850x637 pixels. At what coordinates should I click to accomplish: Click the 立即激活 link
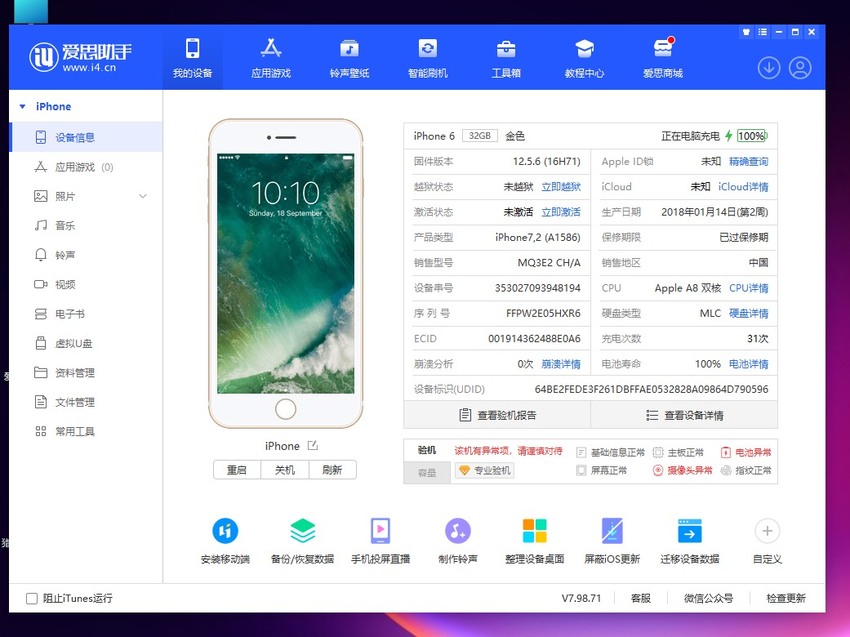561,212
